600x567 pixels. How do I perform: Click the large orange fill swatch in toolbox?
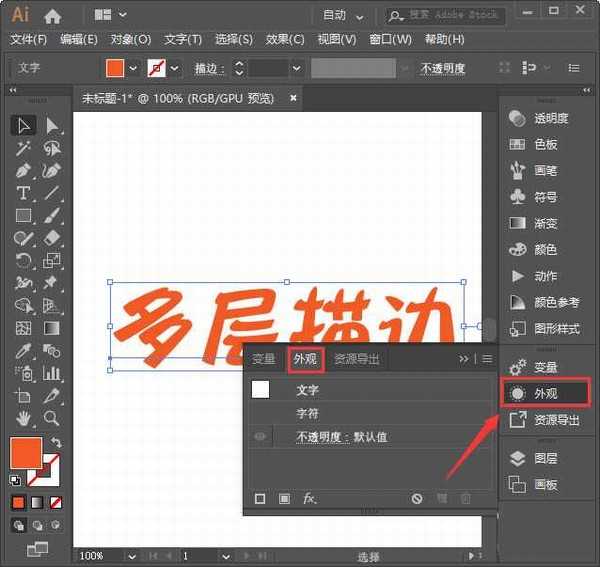coord(26,453)
